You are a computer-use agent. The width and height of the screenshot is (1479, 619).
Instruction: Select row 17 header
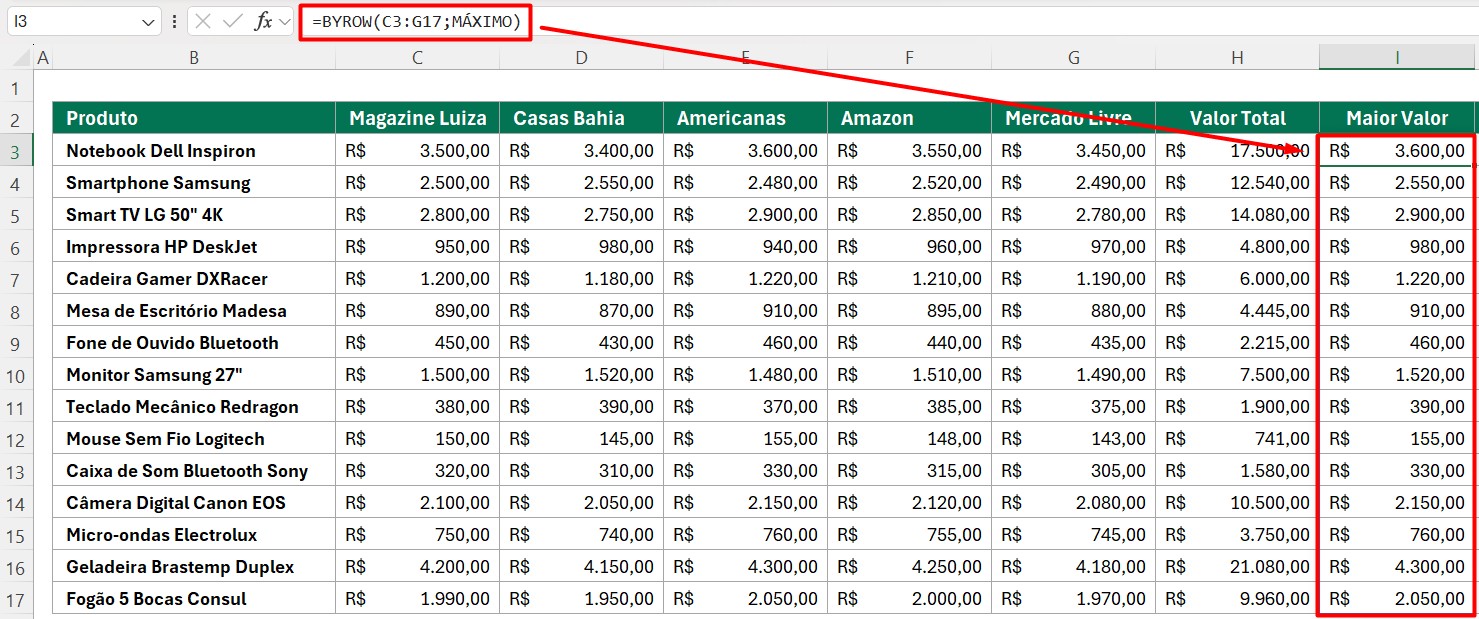click(16, 599)
